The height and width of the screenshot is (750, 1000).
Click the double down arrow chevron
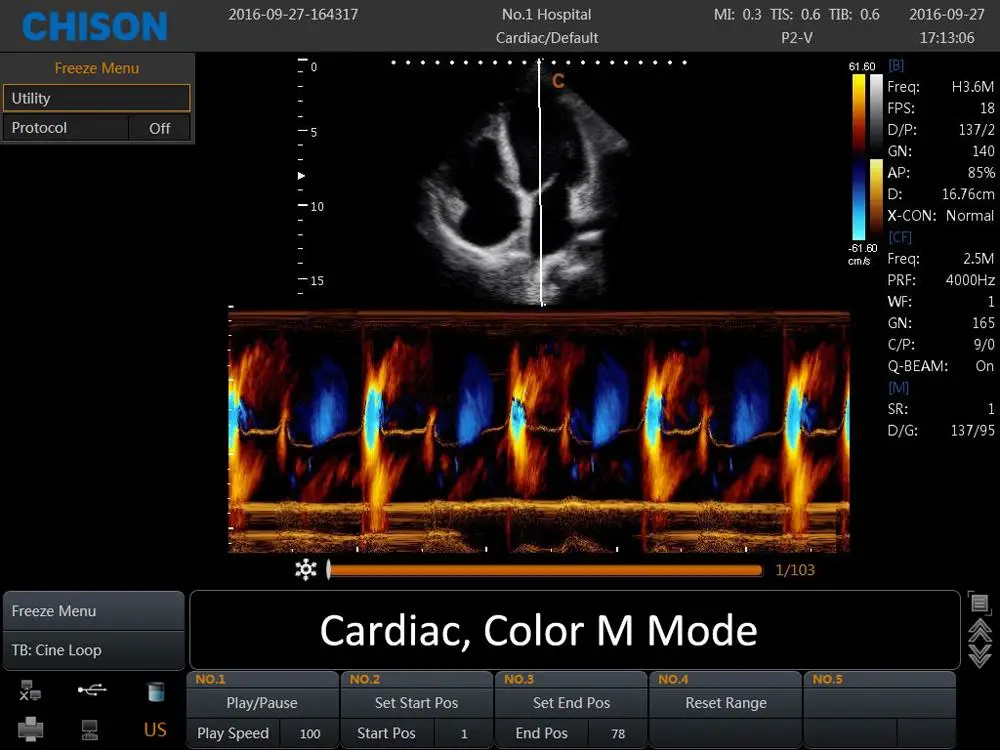pos(980,656)
